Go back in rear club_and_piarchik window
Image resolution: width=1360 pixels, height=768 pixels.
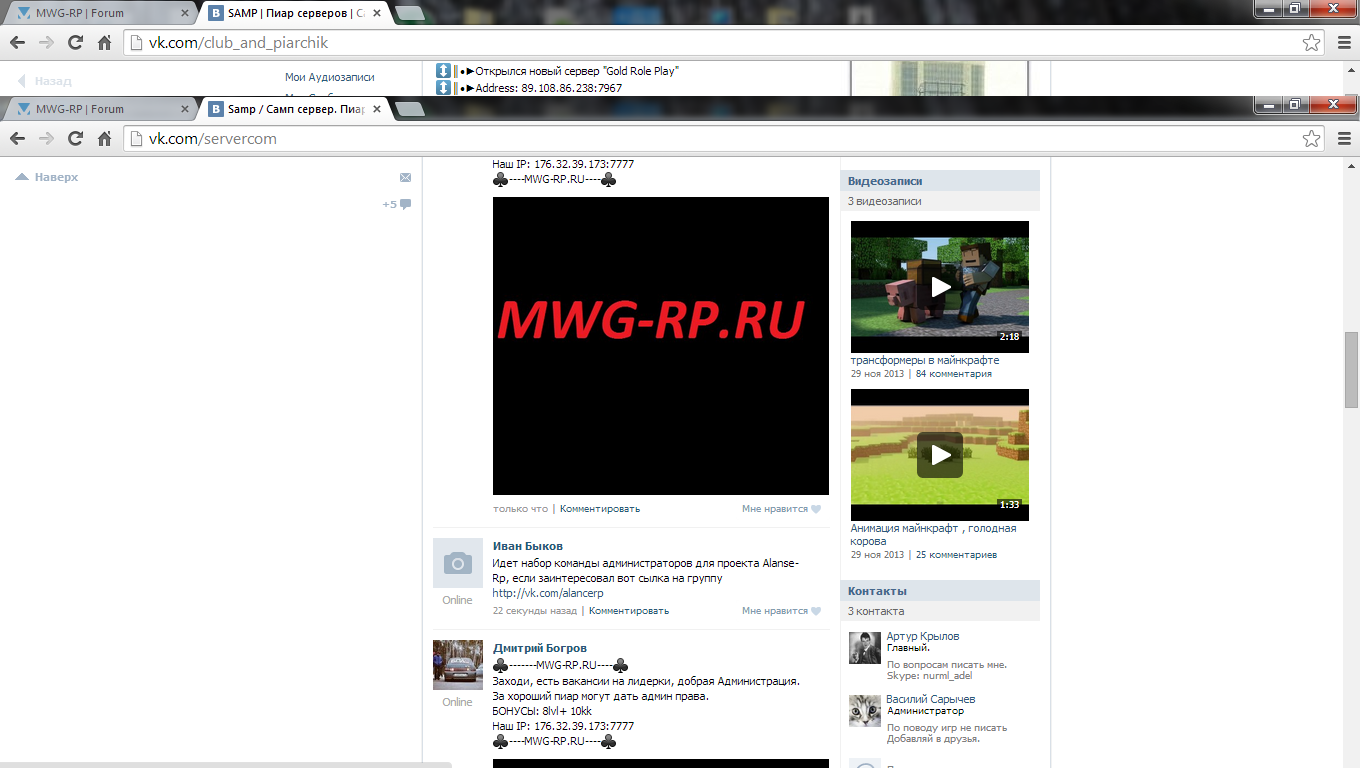coord(17,43)
